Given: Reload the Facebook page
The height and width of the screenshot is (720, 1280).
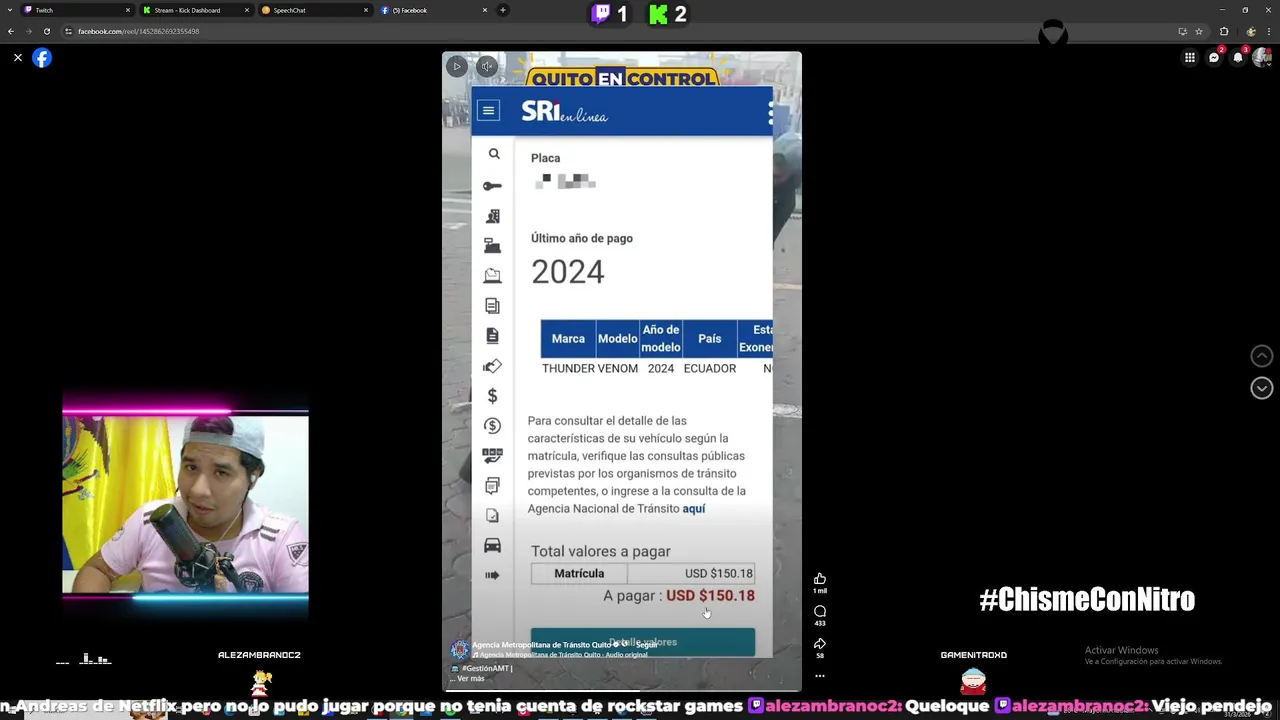Looking at the screenshot, I should tap(47, 31).
